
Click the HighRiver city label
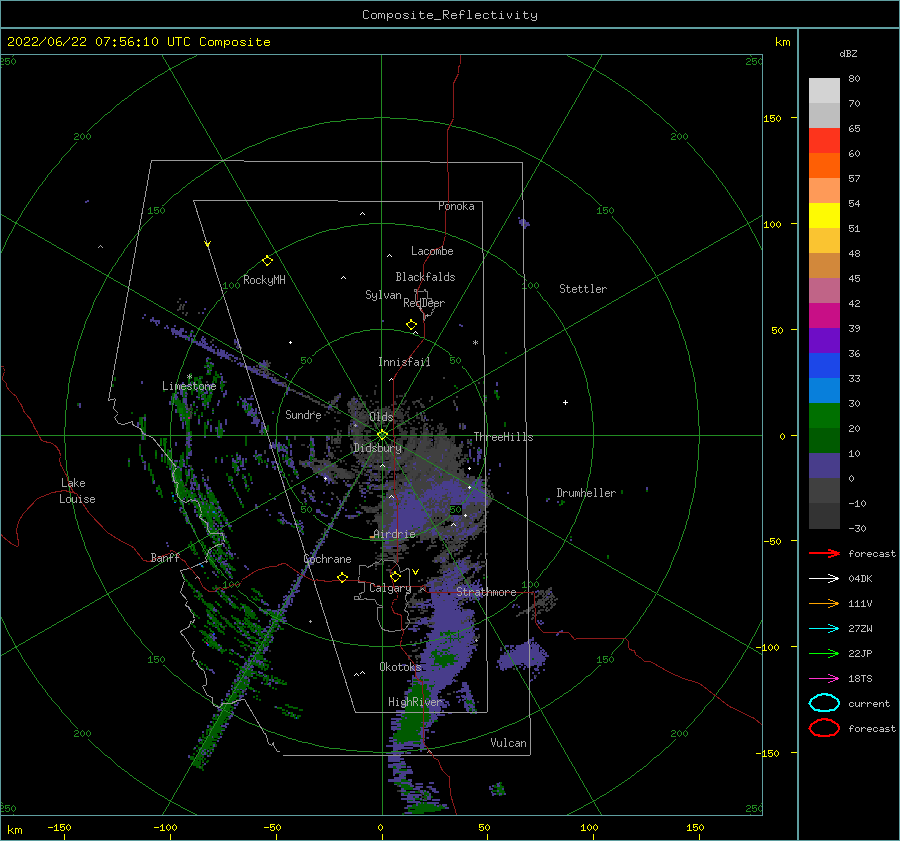[x=414, y=702]
